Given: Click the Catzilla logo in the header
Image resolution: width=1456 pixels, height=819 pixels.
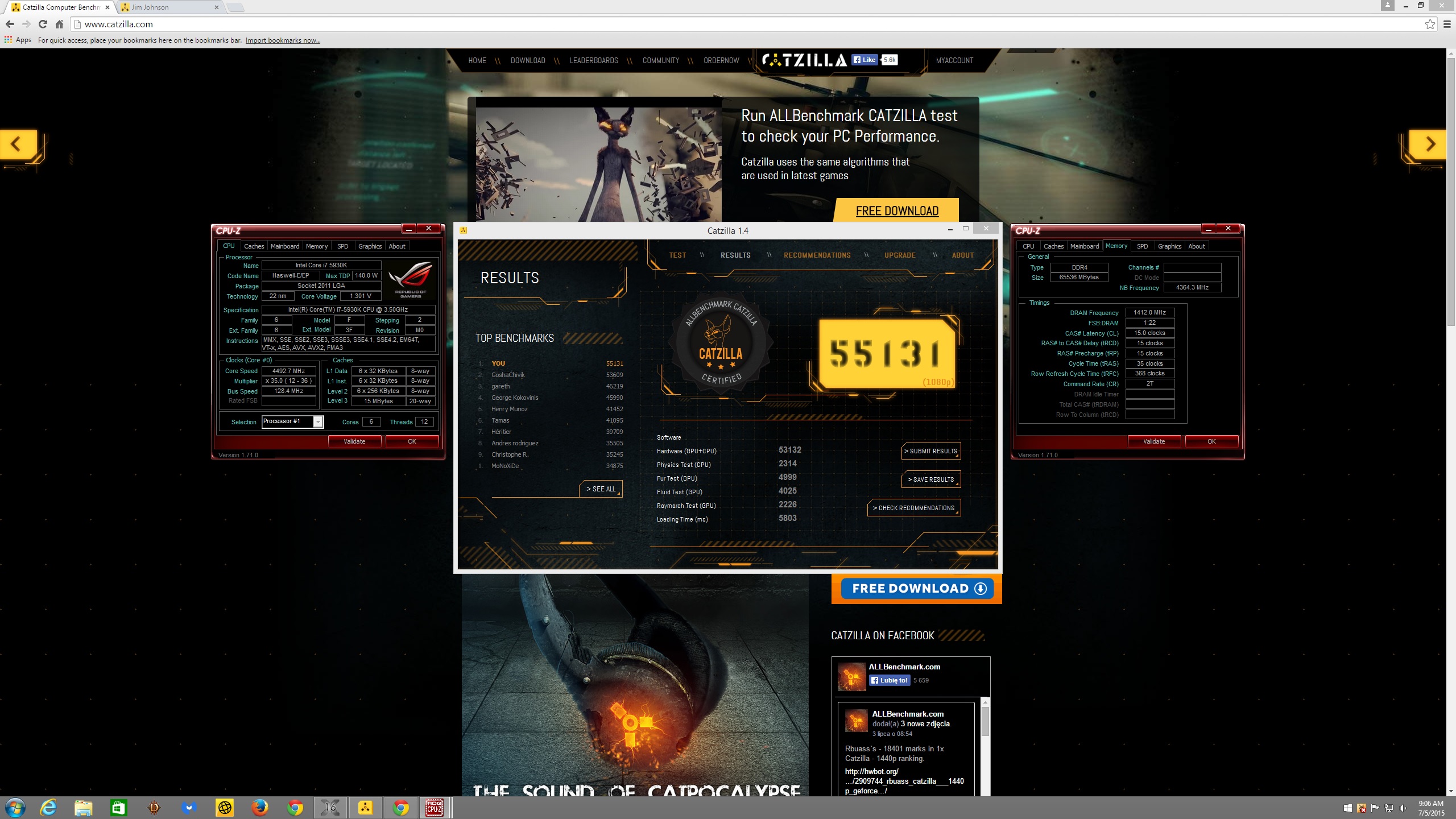Looking at the screenshot, I should [804, 60].
